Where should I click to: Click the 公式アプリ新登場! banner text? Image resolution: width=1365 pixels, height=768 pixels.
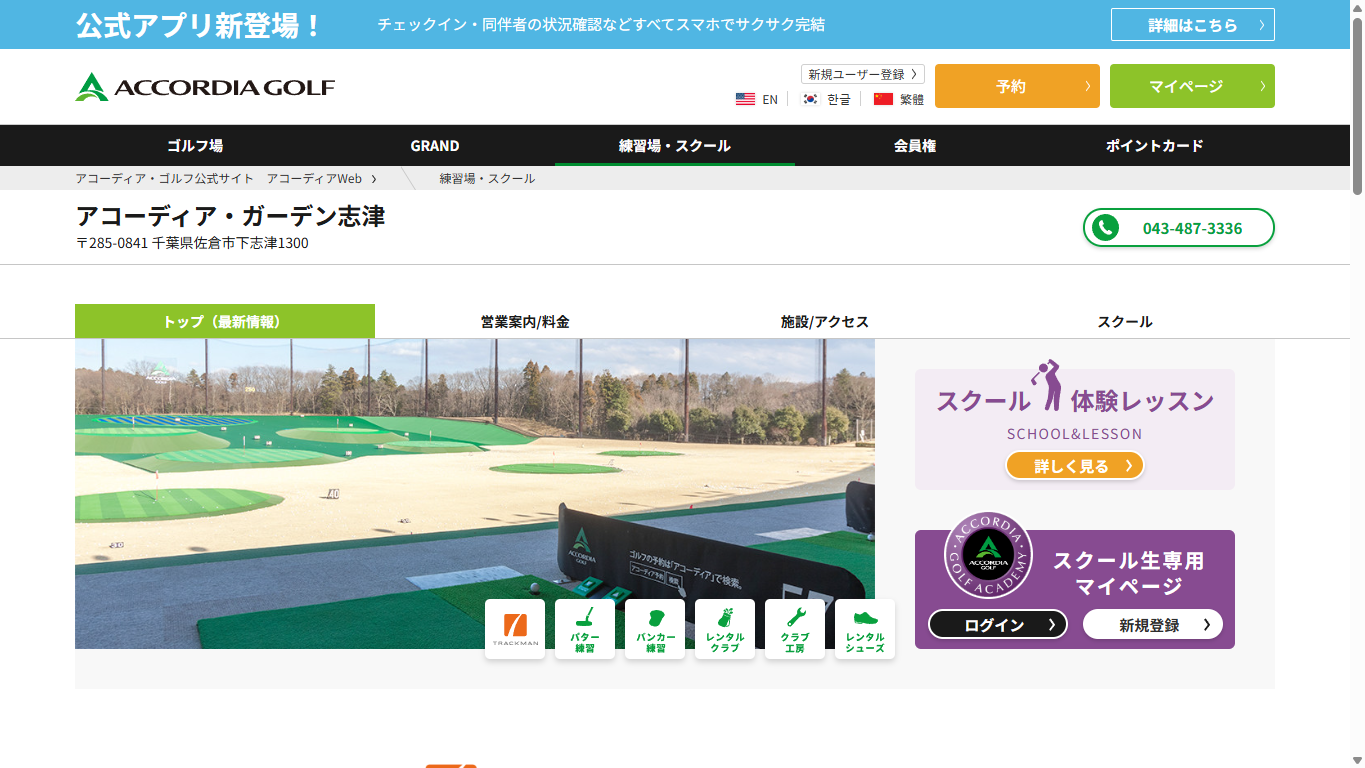200,25
